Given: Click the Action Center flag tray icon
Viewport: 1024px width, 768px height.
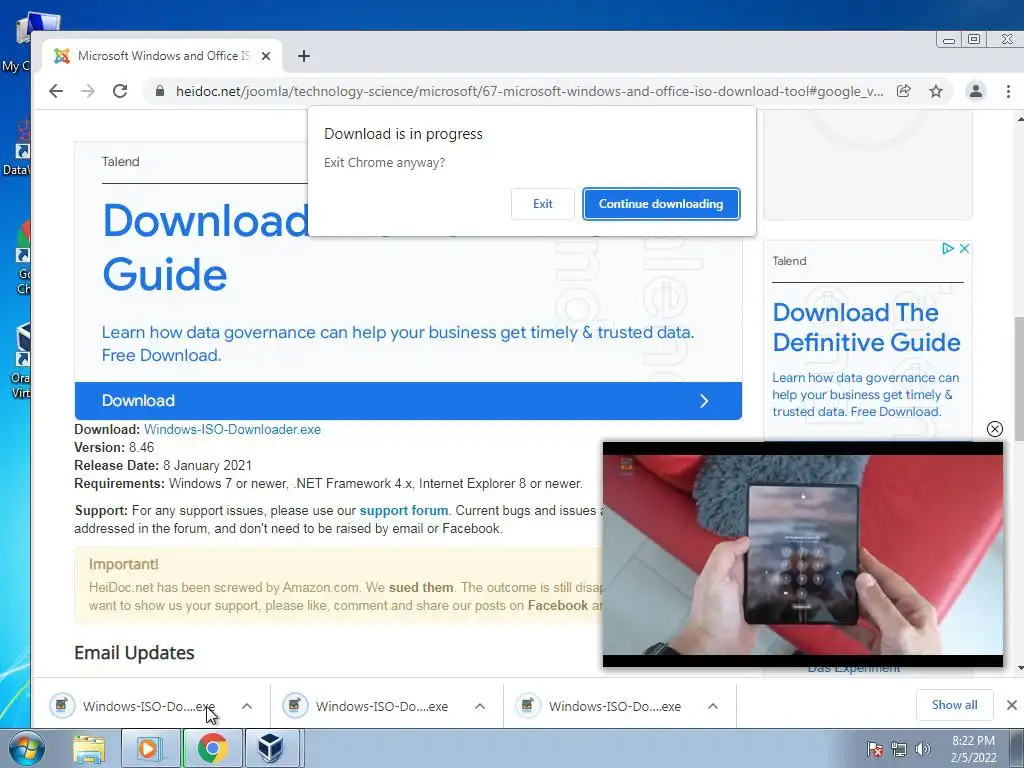Looking at the screenshot, I should [x=875, y=749].
